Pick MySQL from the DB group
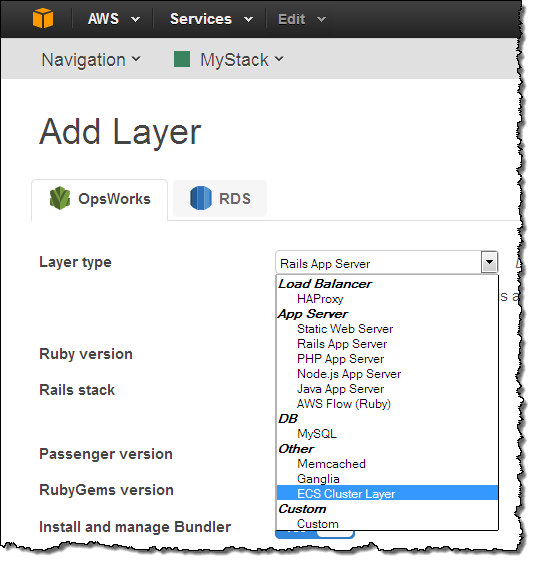 click(x=317, y=434)
